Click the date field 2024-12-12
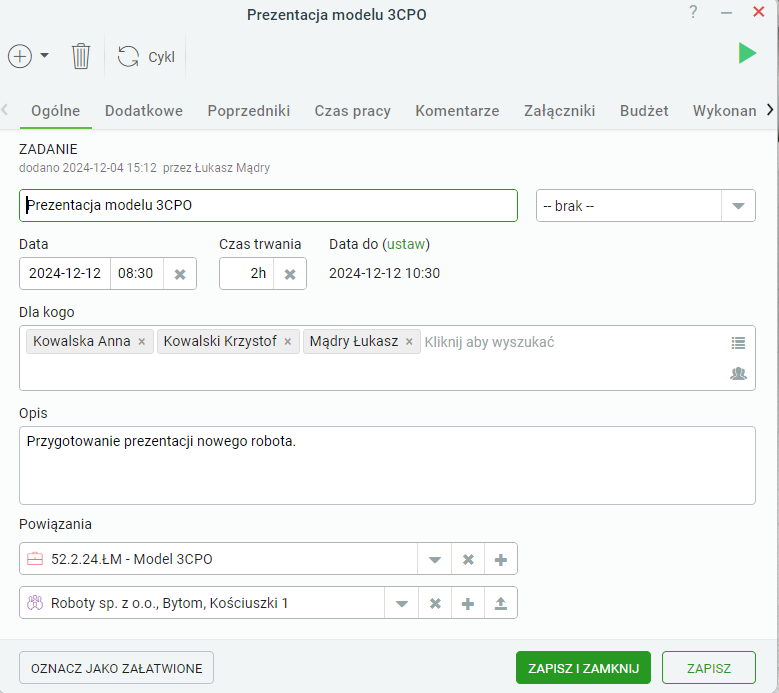 point(65,273)
